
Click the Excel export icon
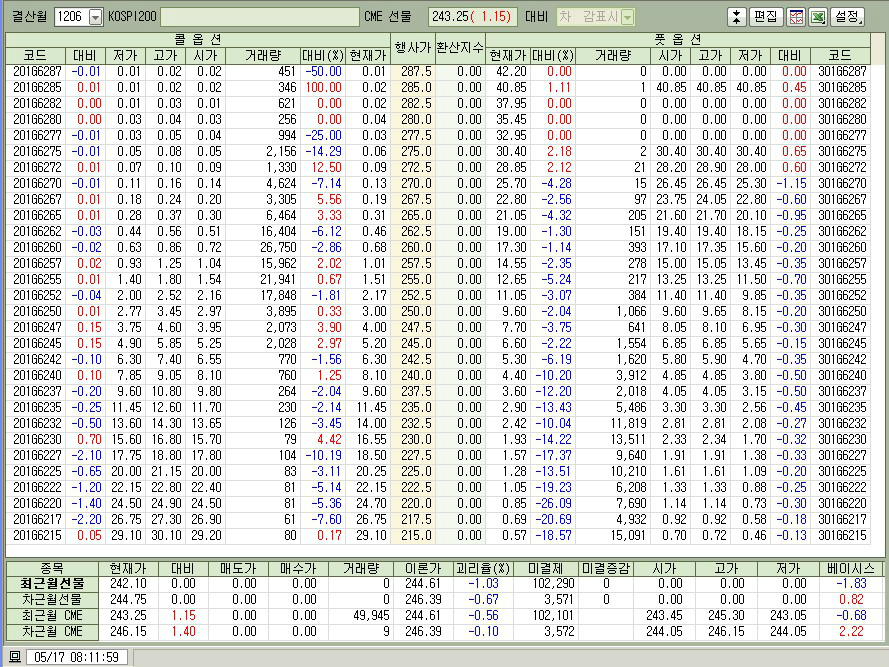(x=817, y=17)
